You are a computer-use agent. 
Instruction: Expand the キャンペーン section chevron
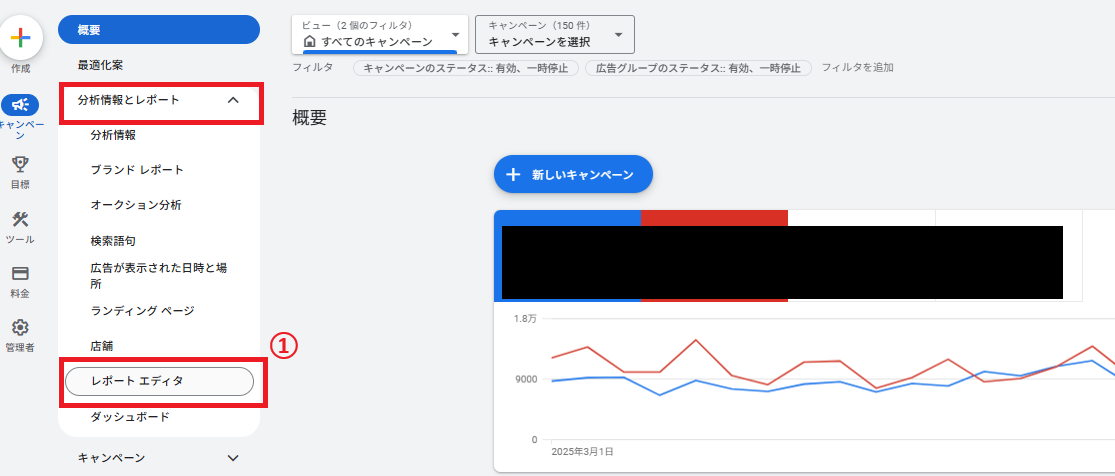(233, 458)
